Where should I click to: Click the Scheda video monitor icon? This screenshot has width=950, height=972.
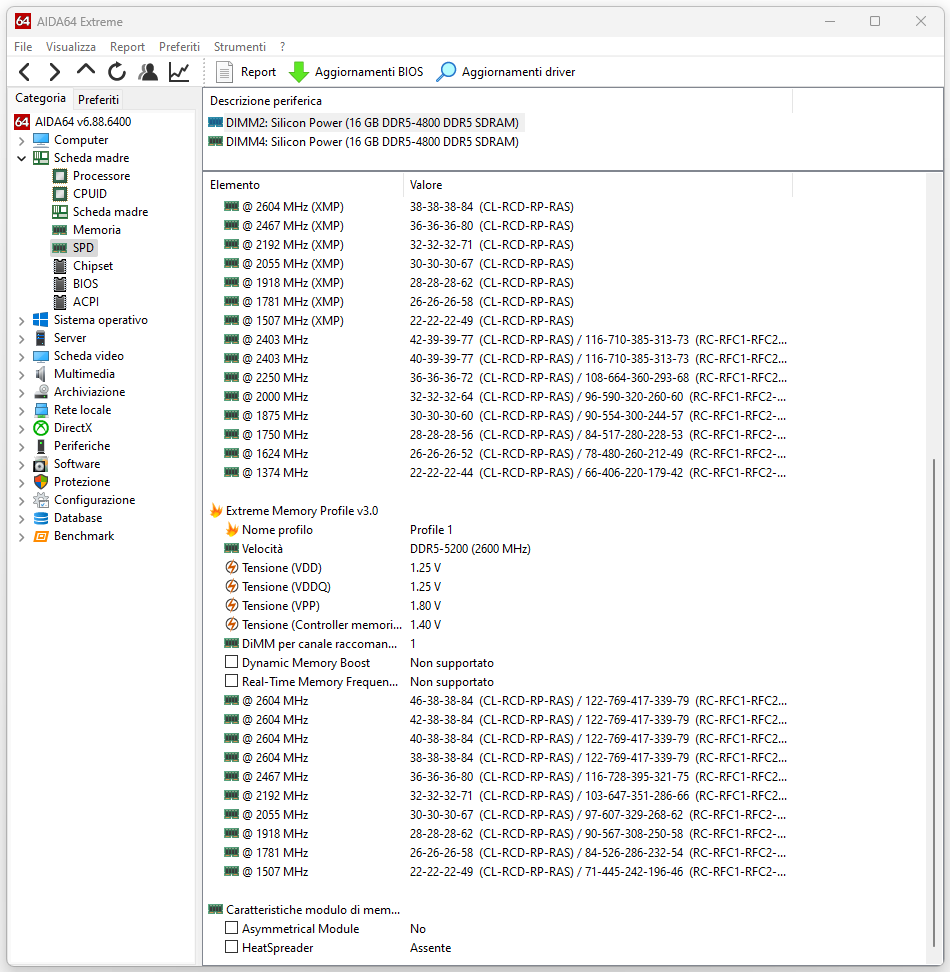pos(41,356)
